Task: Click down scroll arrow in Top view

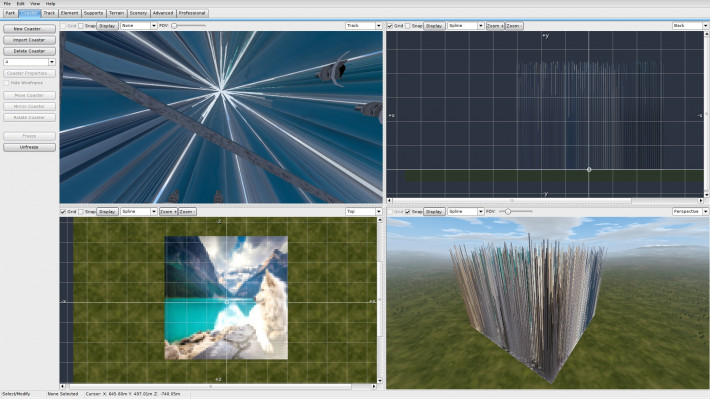Action: (x=380, y=381)
